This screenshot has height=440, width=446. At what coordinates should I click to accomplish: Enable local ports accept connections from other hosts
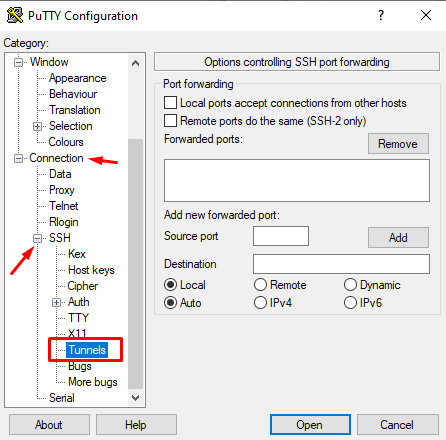point(170,103)
